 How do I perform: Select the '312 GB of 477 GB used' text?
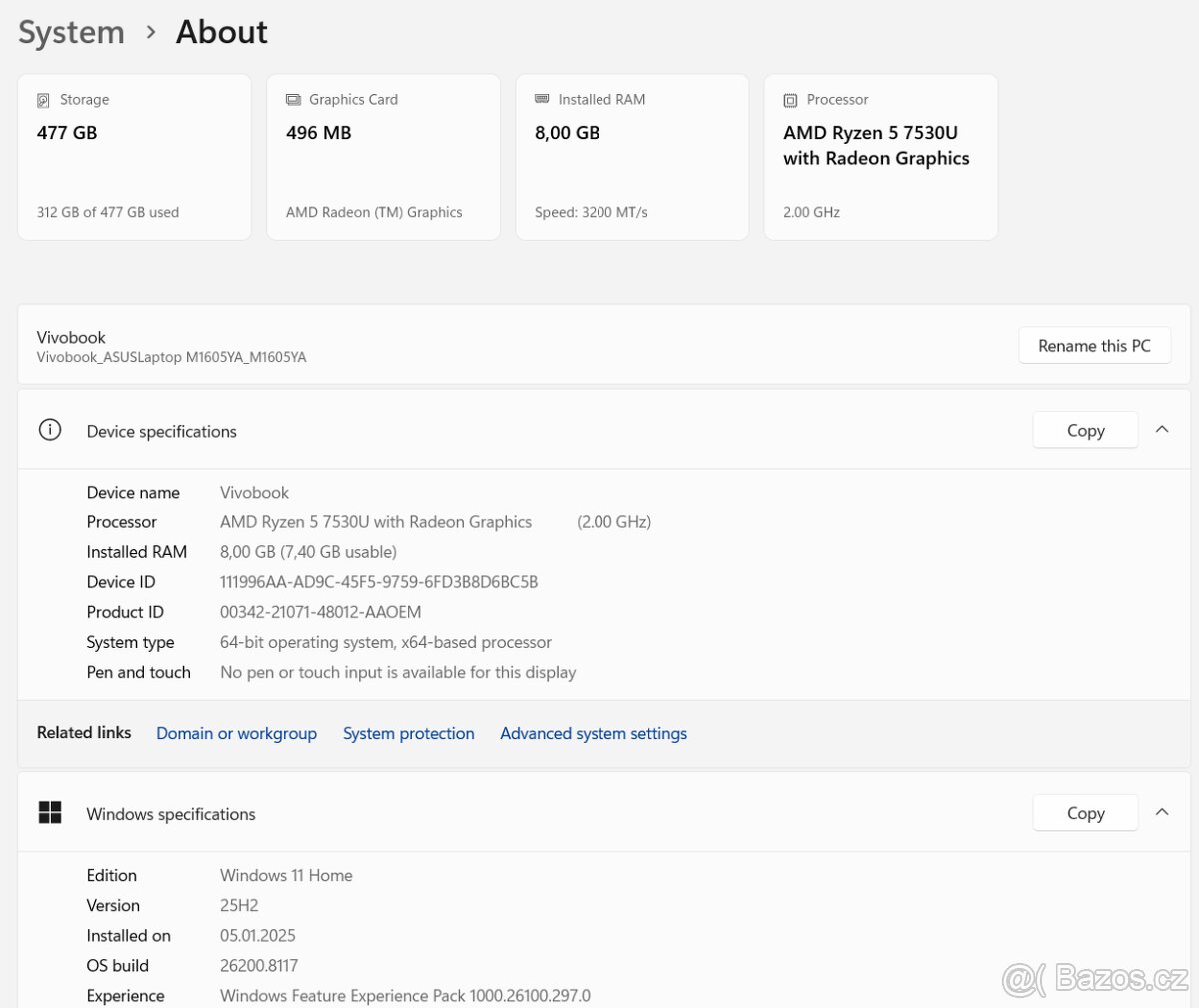(x=108, y=212)
